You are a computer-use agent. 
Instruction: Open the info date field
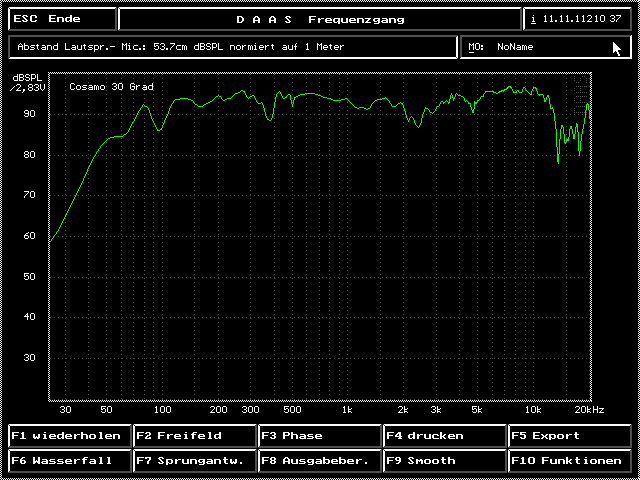pyautogui.click(x=577, y=19)
